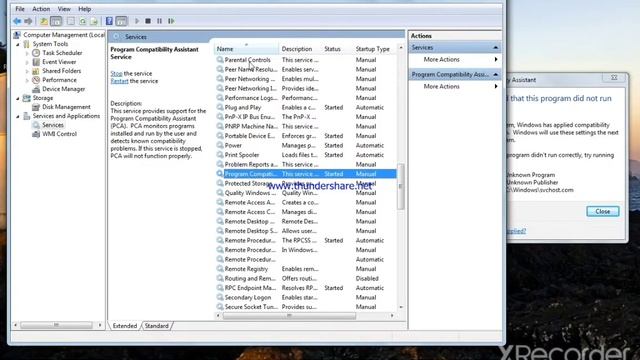Select the Task Scheduler clock icon
Image resolution: width=640 pixels, height=360 pixels.
36,53
